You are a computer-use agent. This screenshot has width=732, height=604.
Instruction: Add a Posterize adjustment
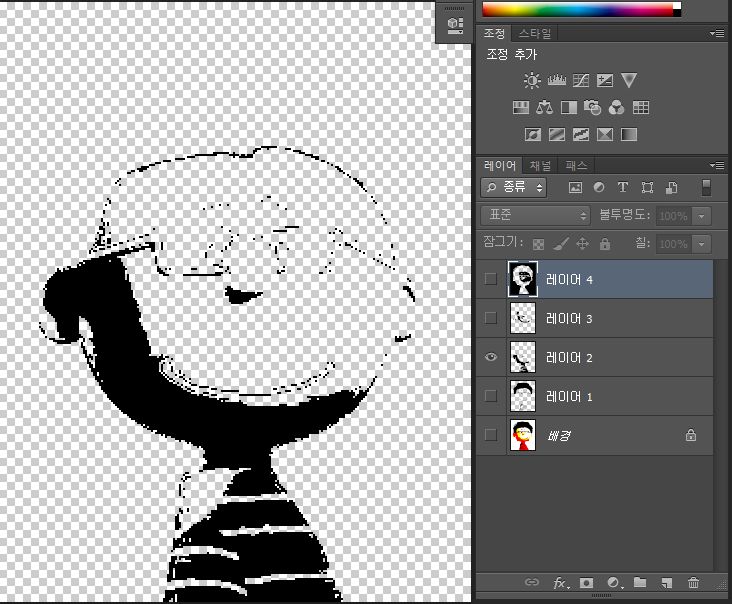557,135
